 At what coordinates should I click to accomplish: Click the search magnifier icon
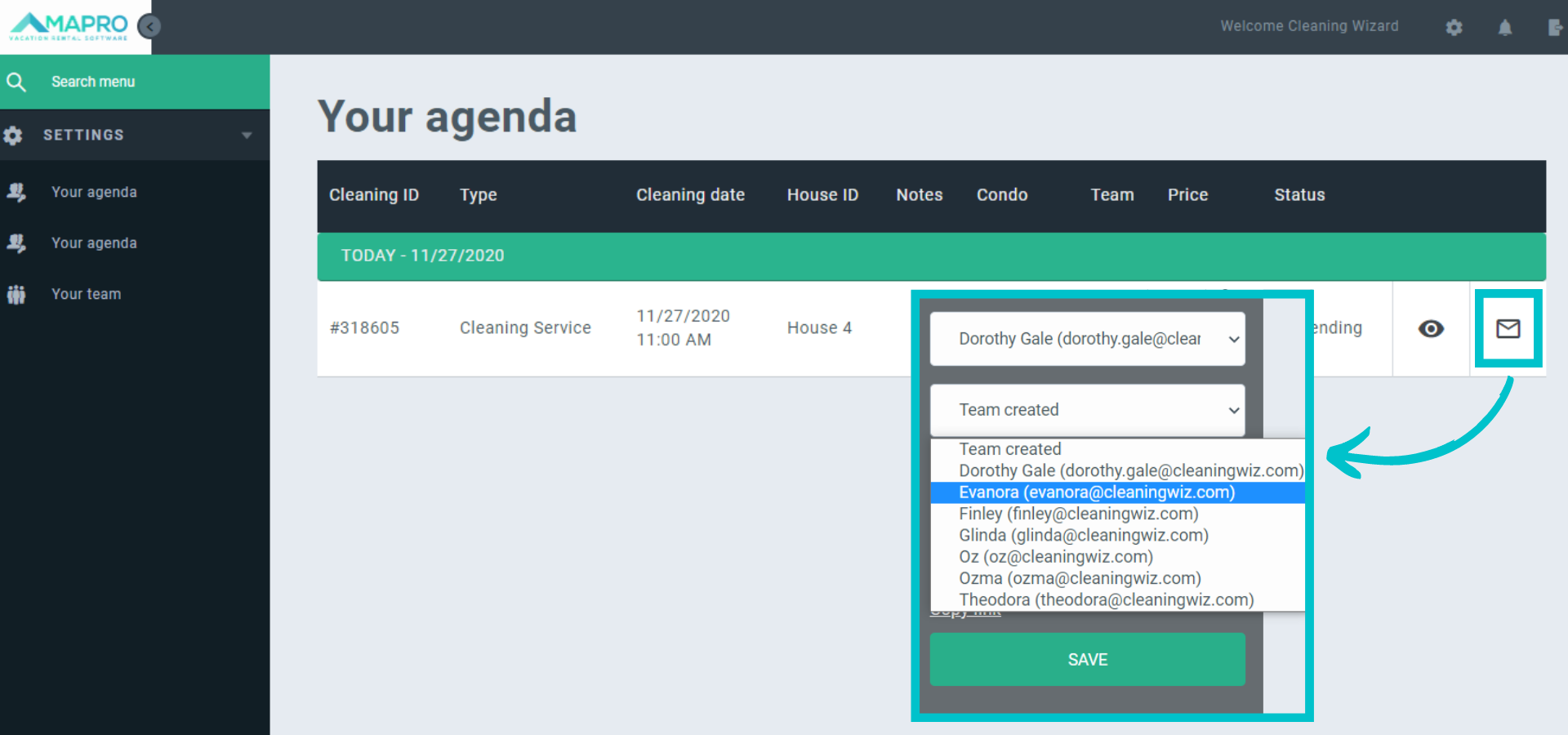[16, 82]
